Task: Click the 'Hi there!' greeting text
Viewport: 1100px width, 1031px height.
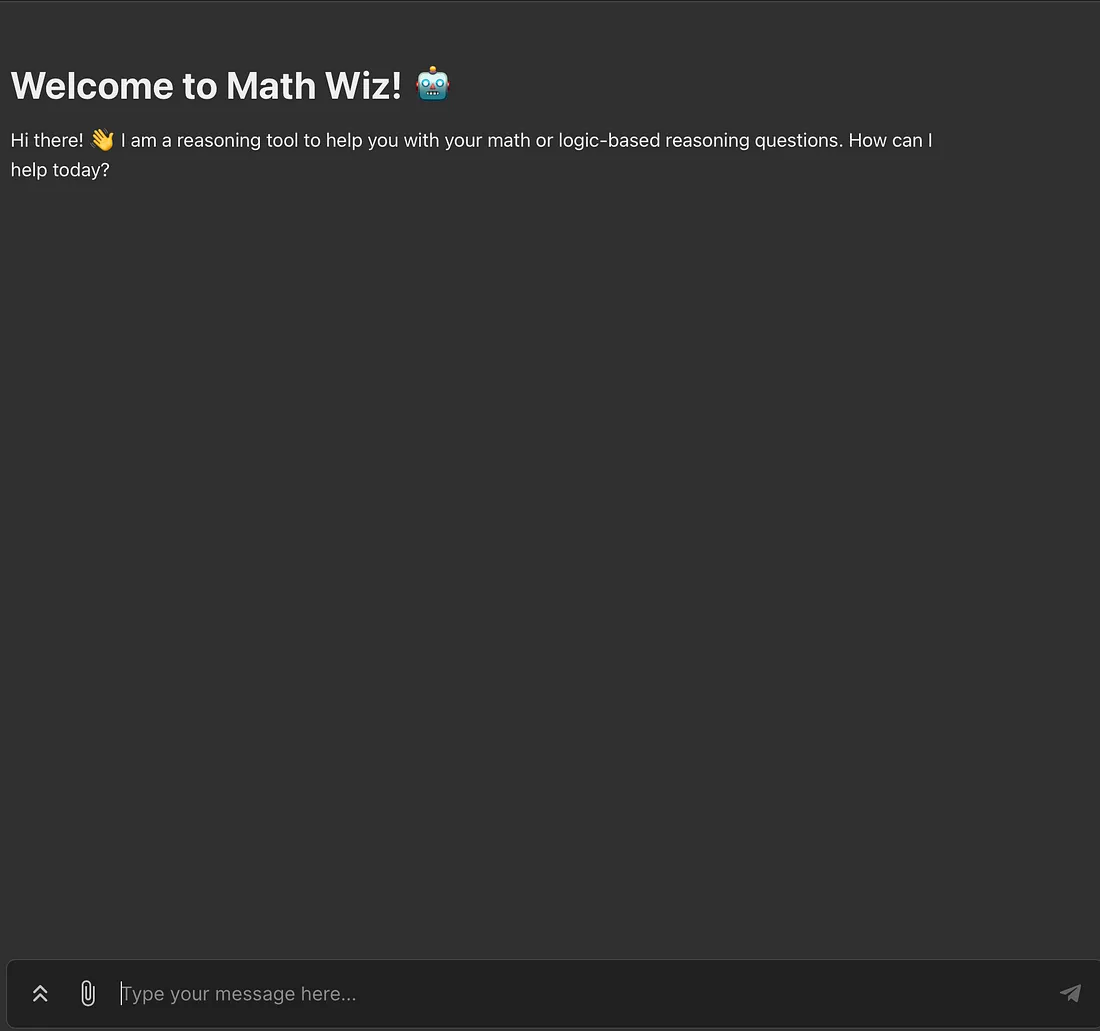Action: [x=47, y=140]
